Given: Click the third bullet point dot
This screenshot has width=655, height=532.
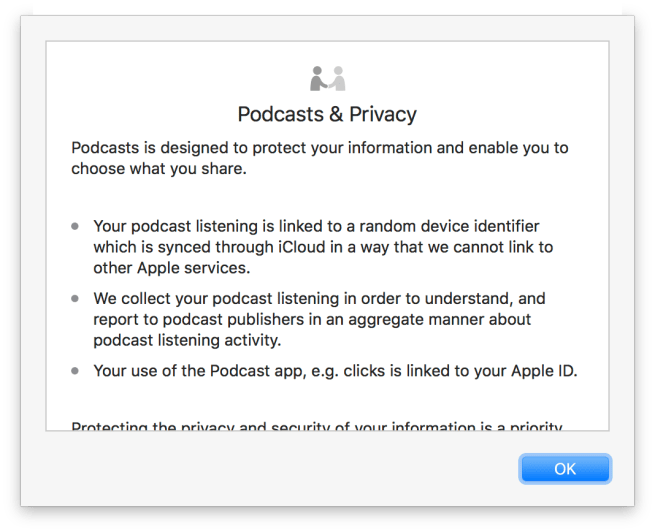Looking at the screenshot, I should coord(75,371).
